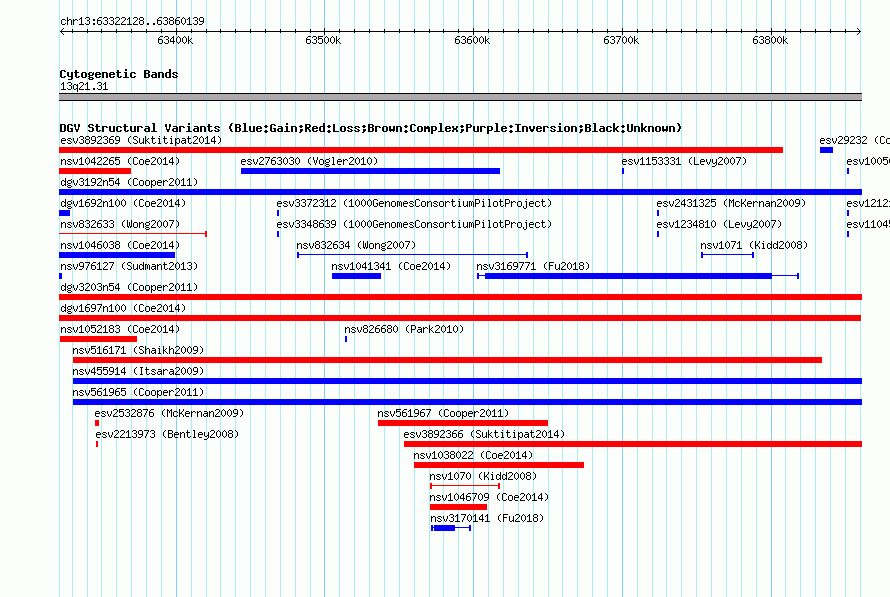Click the 63400k ruler position label
Screen dimensions: 890x597
(x=175, y=40)
